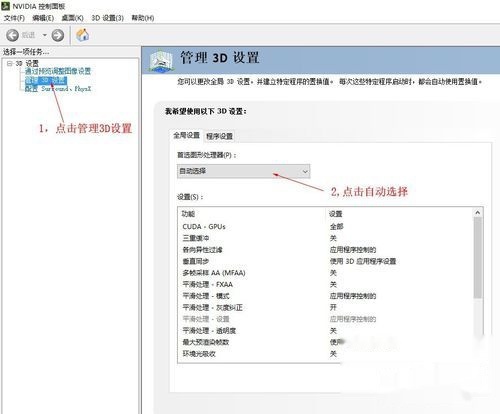Select the 全局设置 tab
The height and width of the screenshot is (414, 500).
(x=186, y=135)
